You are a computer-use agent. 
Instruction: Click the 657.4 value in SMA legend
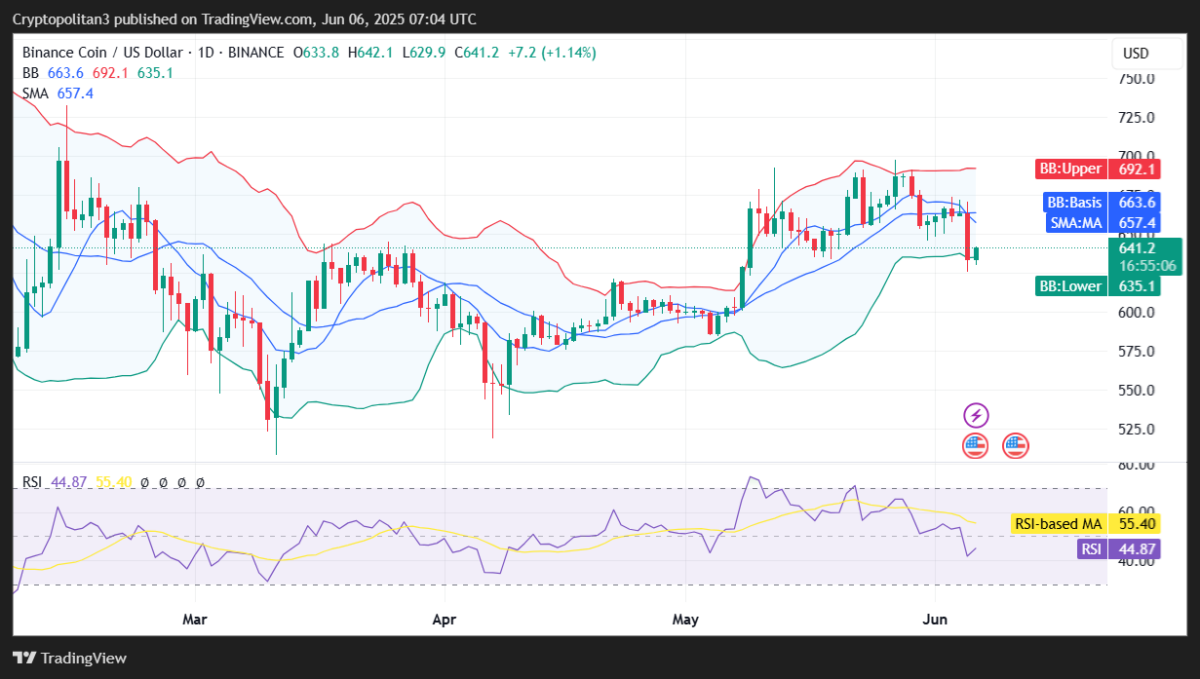click(76, 93)
